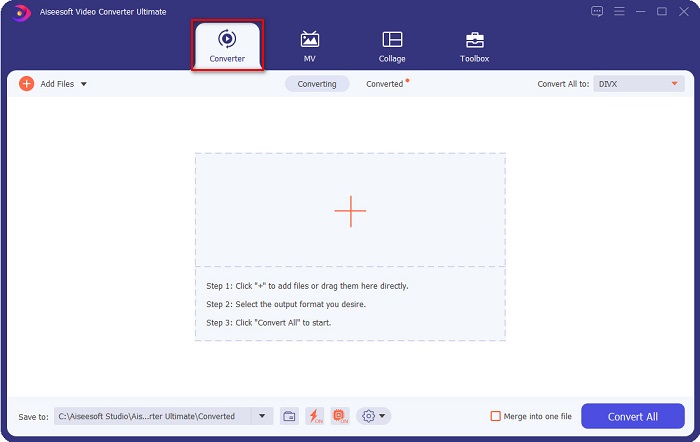This screenshot has height=442, width=700.
Task: Select the Converting tab
Action: tap(317, 84)
